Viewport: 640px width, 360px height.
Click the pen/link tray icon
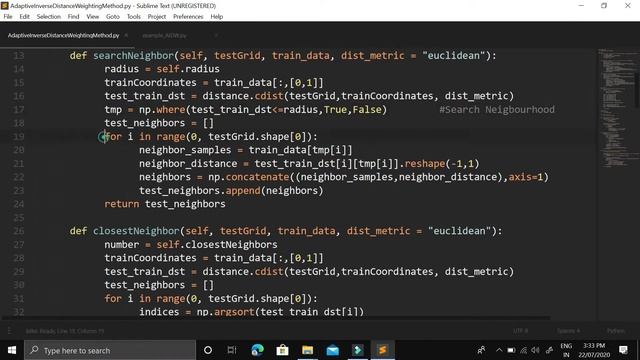pos(549,350)
